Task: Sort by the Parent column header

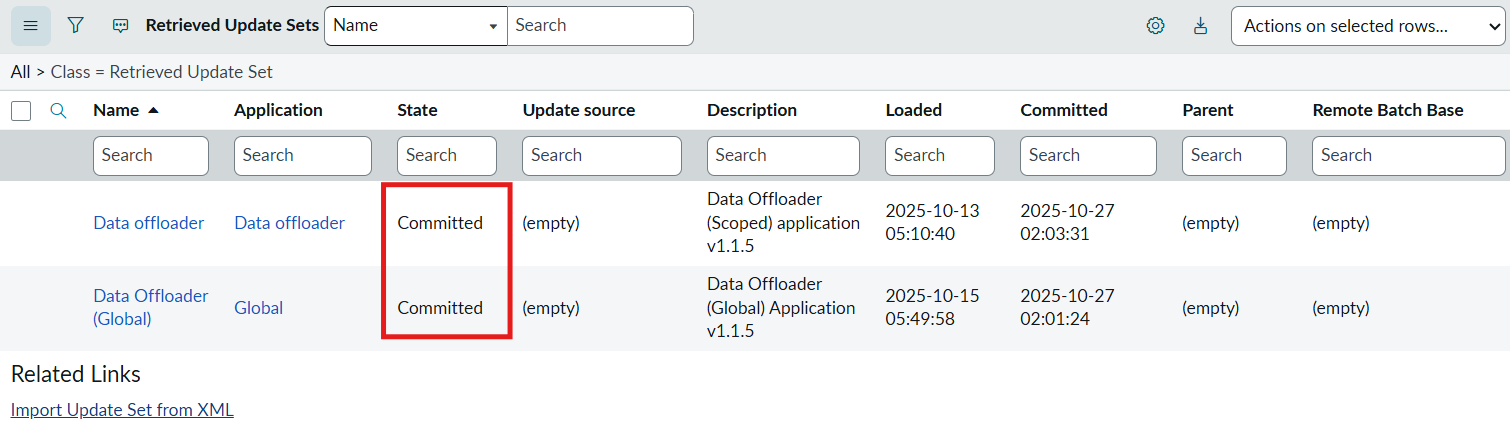Action: point(1208,110)
